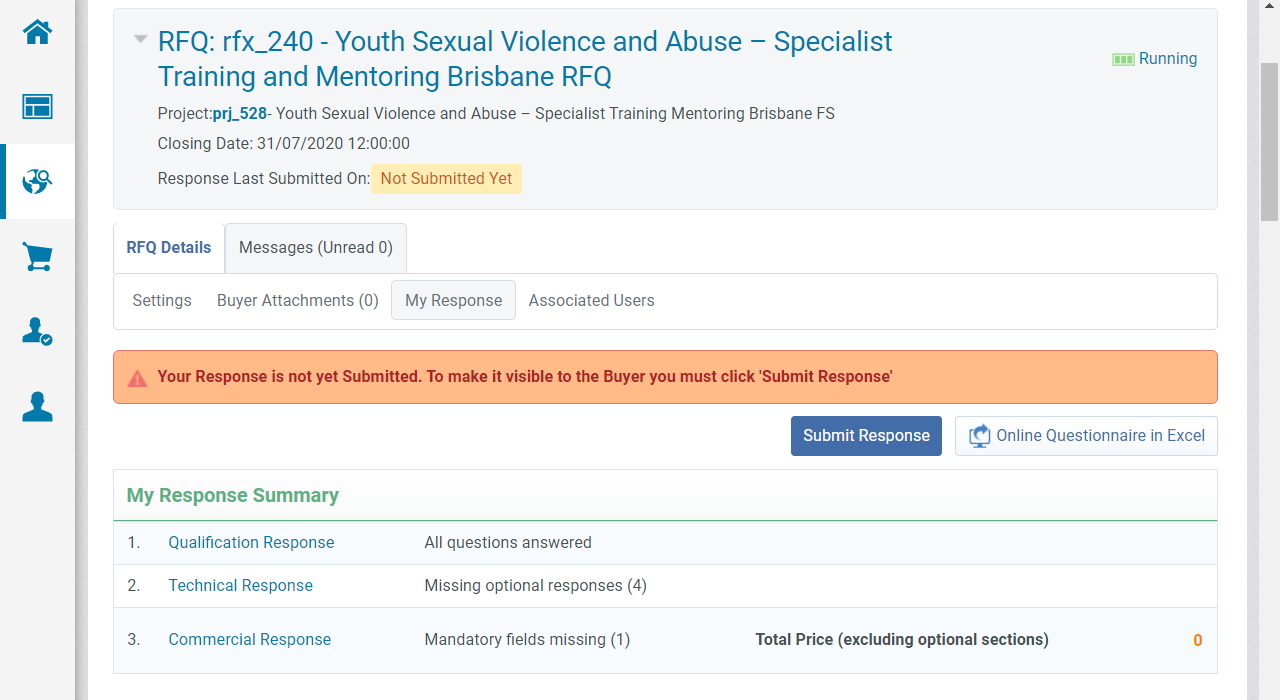Open the Messages (Unread 0) tab
The image size is (1280, 700).
click(x=316, y=248)
